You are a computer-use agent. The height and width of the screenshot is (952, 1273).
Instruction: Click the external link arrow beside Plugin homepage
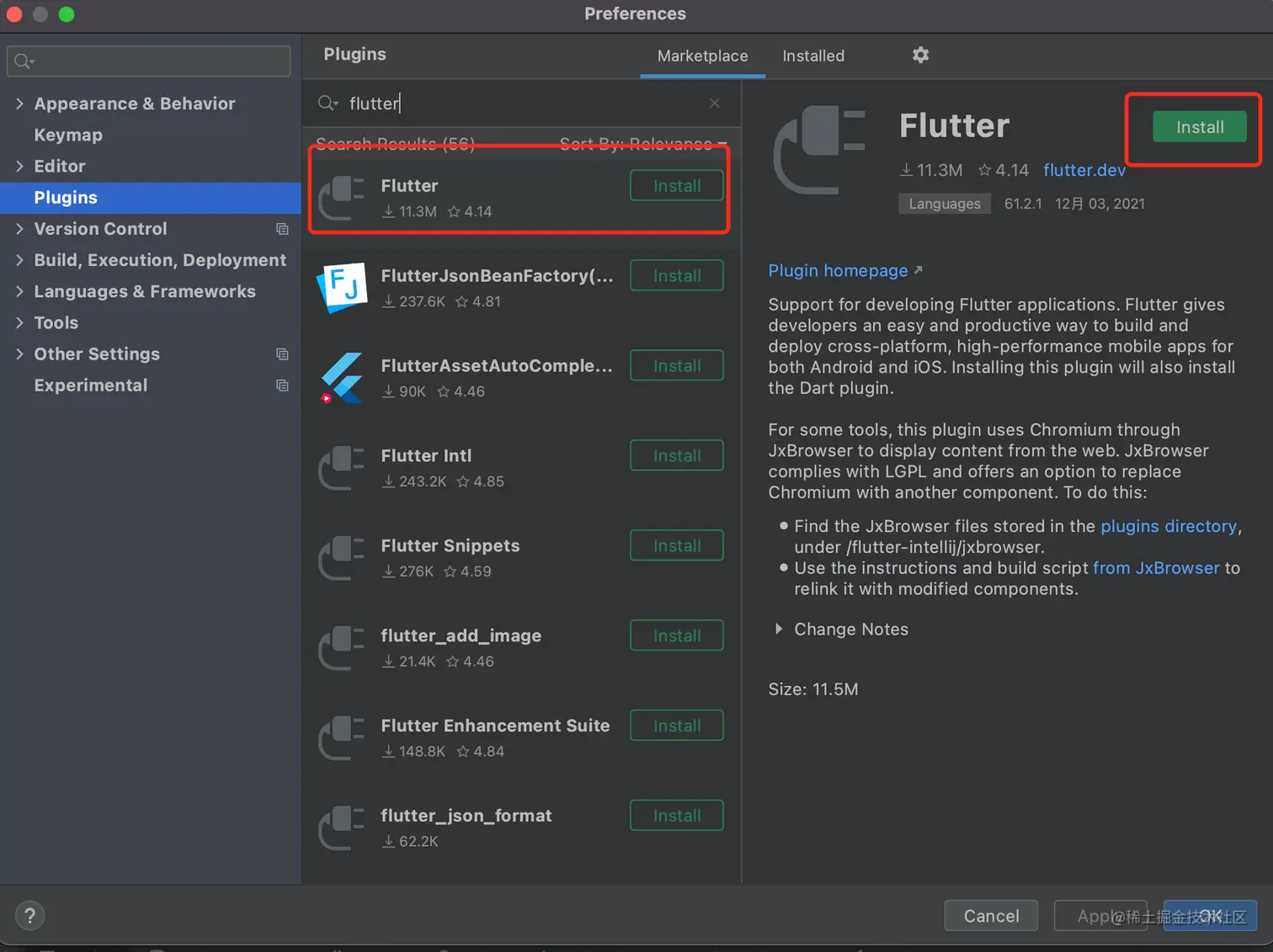[x=919, y=270]
